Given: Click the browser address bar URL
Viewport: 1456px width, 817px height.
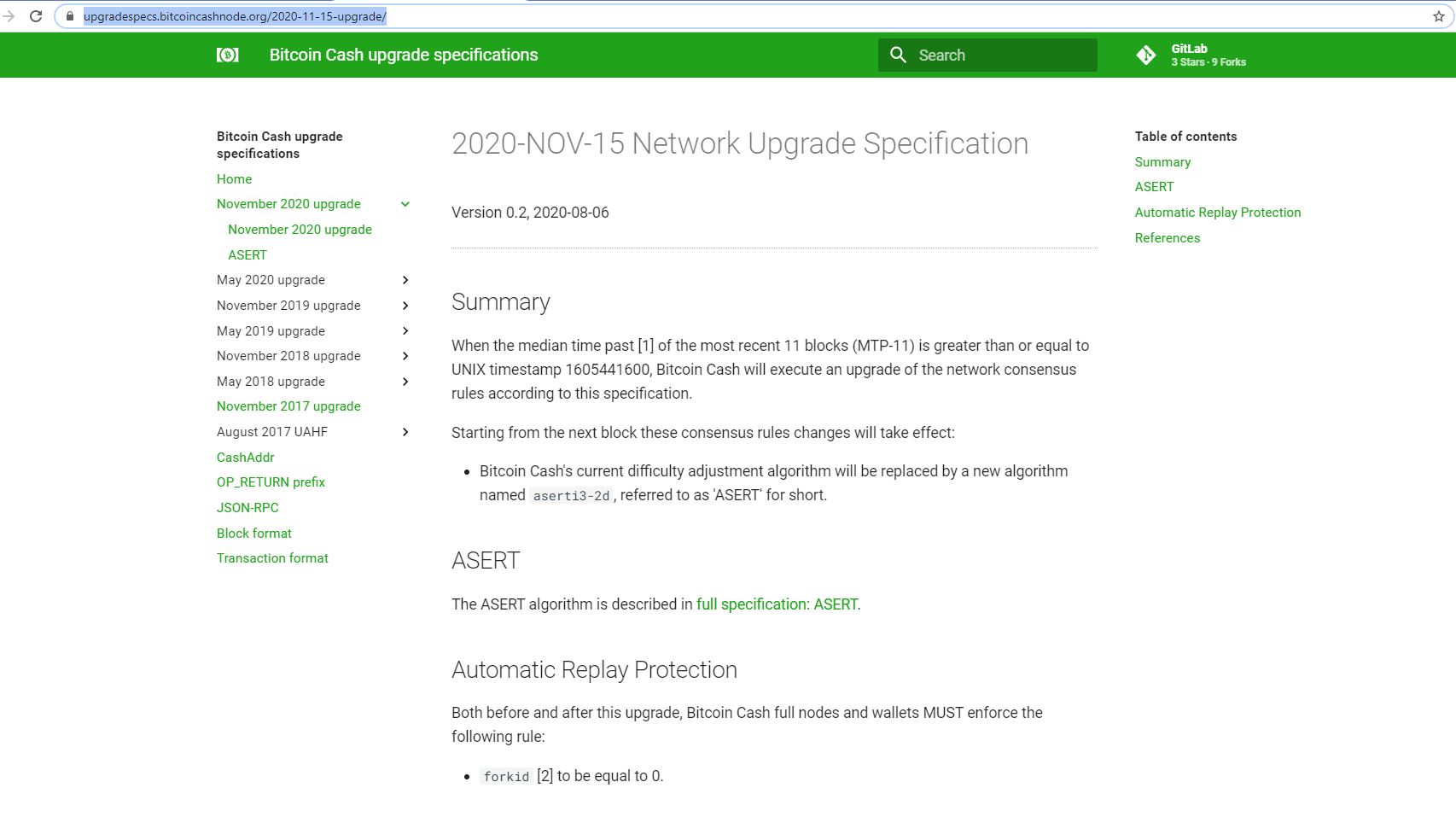Looking at the screenshot, I should (235, 16).
